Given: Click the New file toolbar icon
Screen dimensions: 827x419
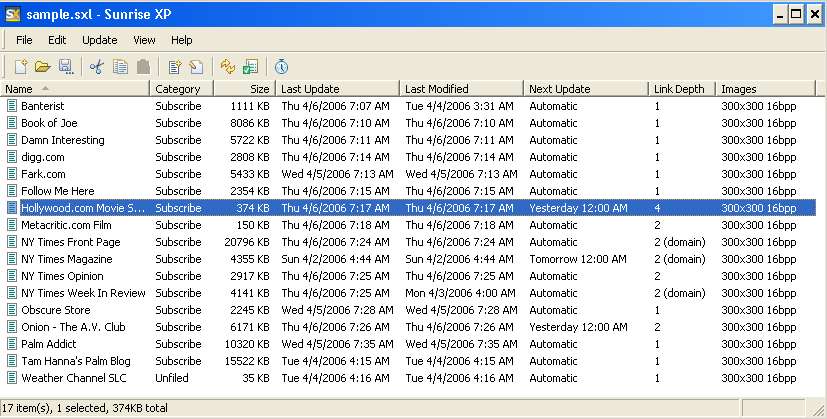Looking at the screenshot, I should [21, 66].
